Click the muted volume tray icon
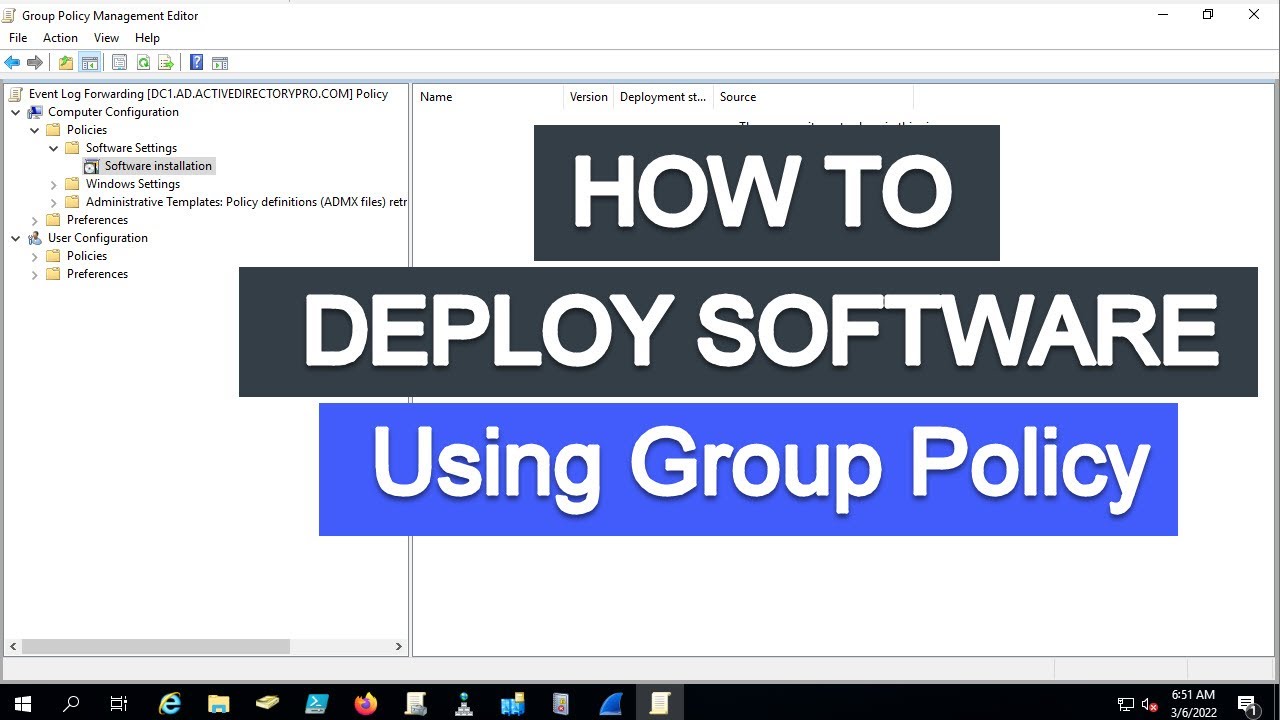Viewport: 1280px width, 720px height. tap(1150, 704)
